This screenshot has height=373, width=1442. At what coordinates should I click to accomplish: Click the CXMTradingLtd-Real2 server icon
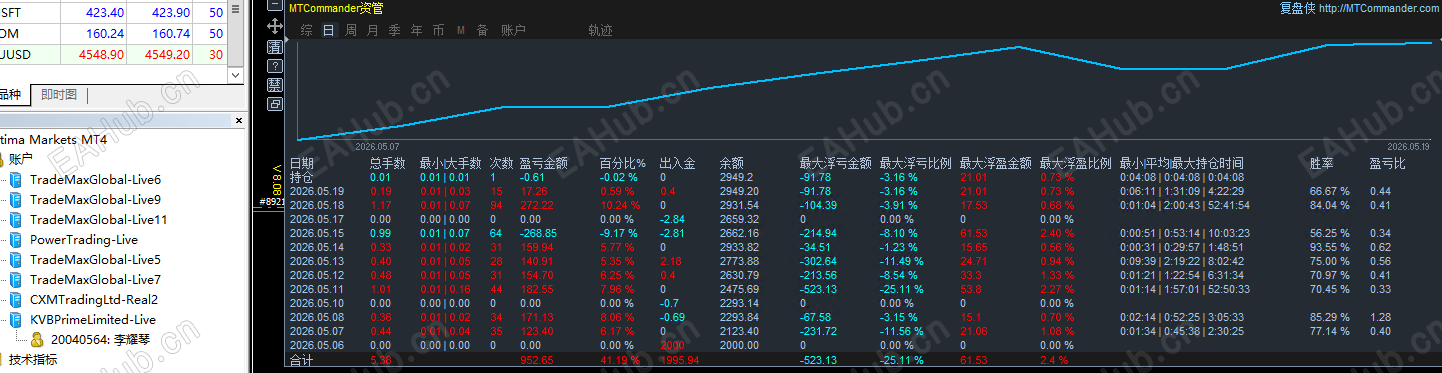tap(15, 300)
